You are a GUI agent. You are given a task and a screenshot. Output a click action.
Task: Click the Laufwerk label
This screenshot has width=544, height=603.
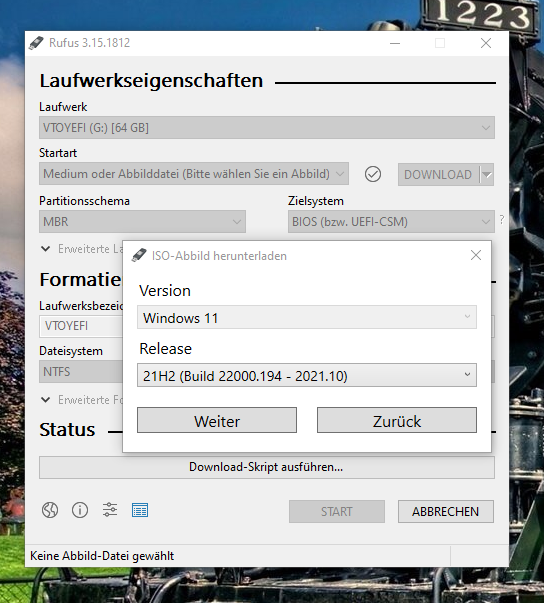click(x=63, y=107)
